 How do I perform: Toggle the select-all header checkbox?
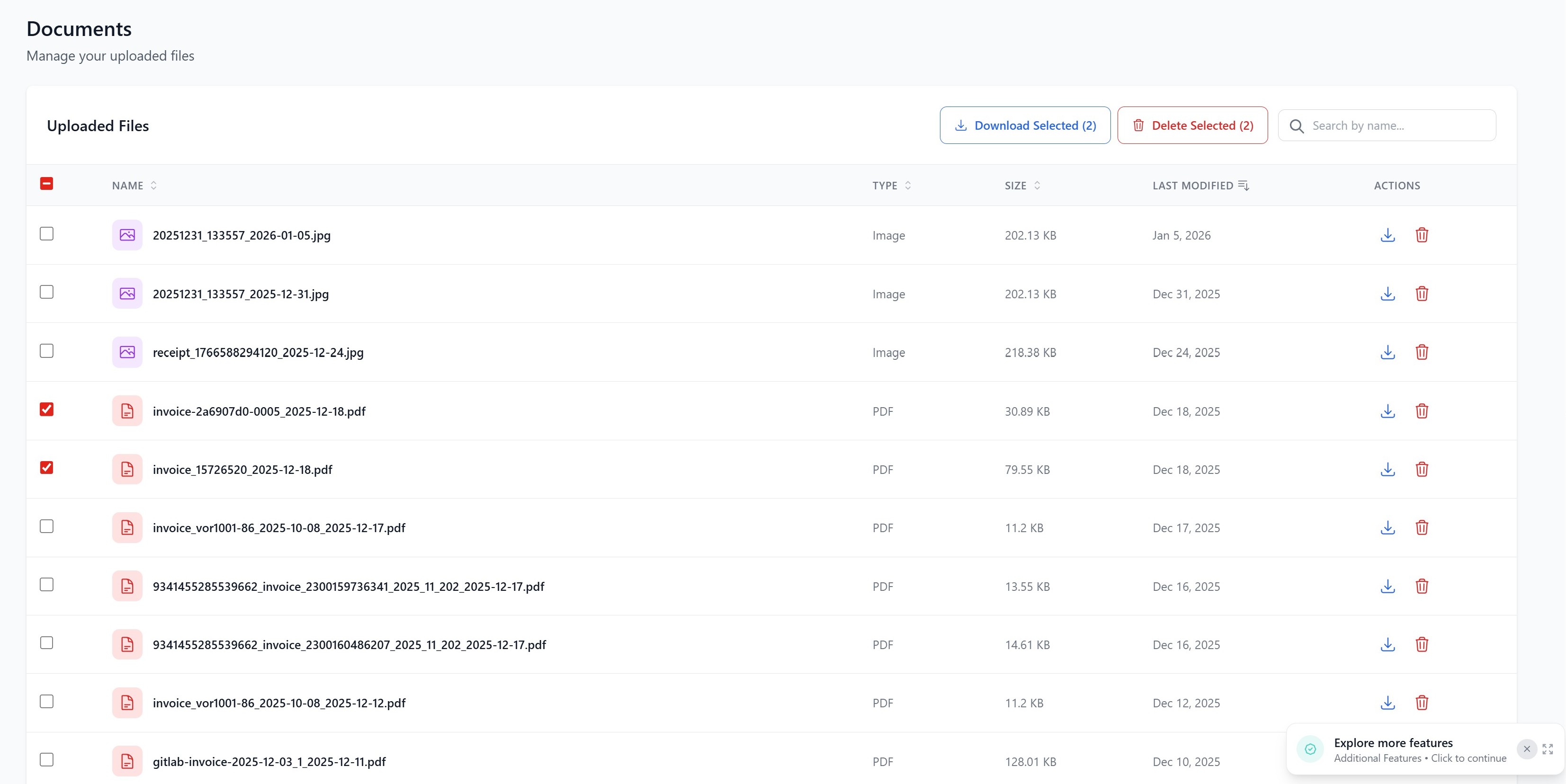pyautogui.click(x=47, y=184)
